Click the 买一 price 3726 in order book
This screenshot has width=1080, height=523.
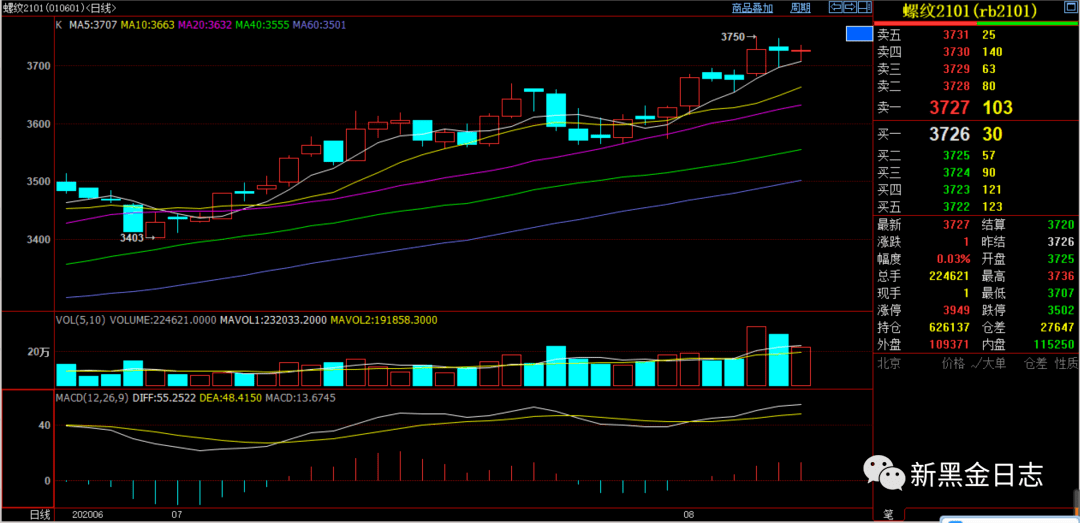(950, 134)
